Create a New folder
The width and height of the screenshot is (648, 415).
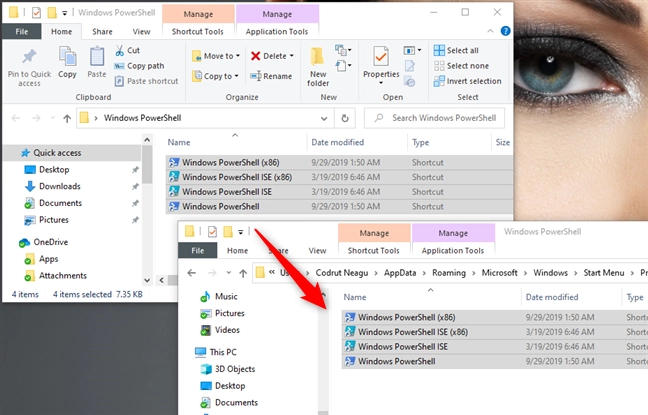tap(318, 66)
